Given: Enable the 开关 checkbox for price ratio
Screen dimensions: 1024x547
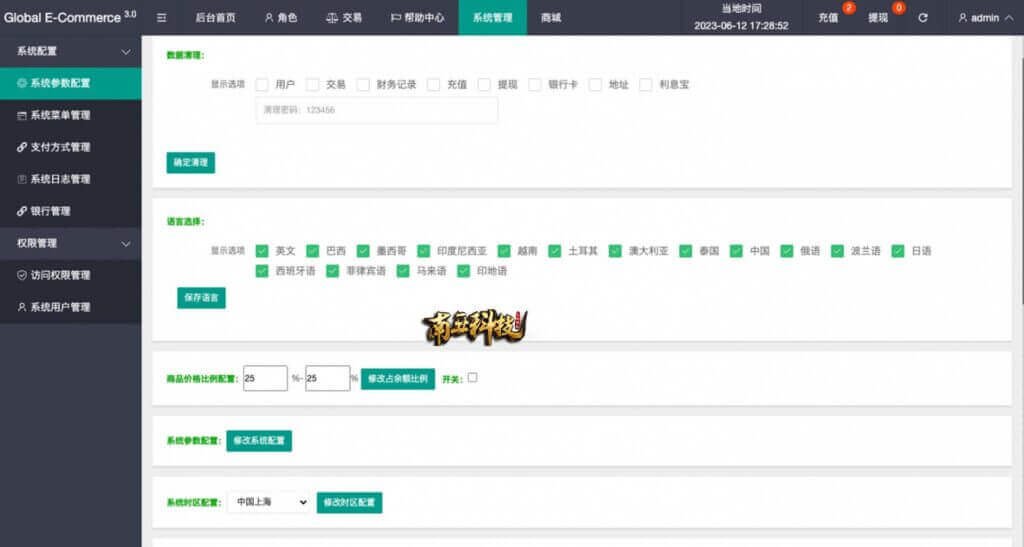Looking at the screenshot, I should (472, 377).
